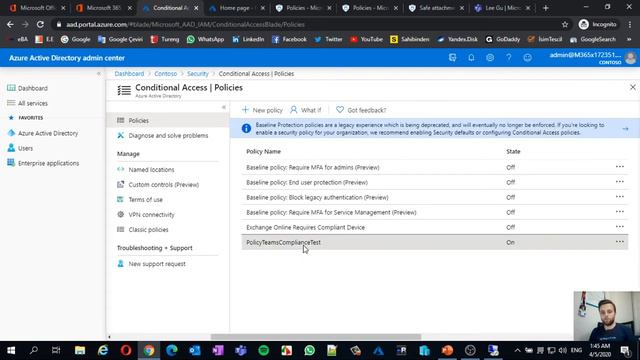Open Windows Start menu

pos(11,350)
